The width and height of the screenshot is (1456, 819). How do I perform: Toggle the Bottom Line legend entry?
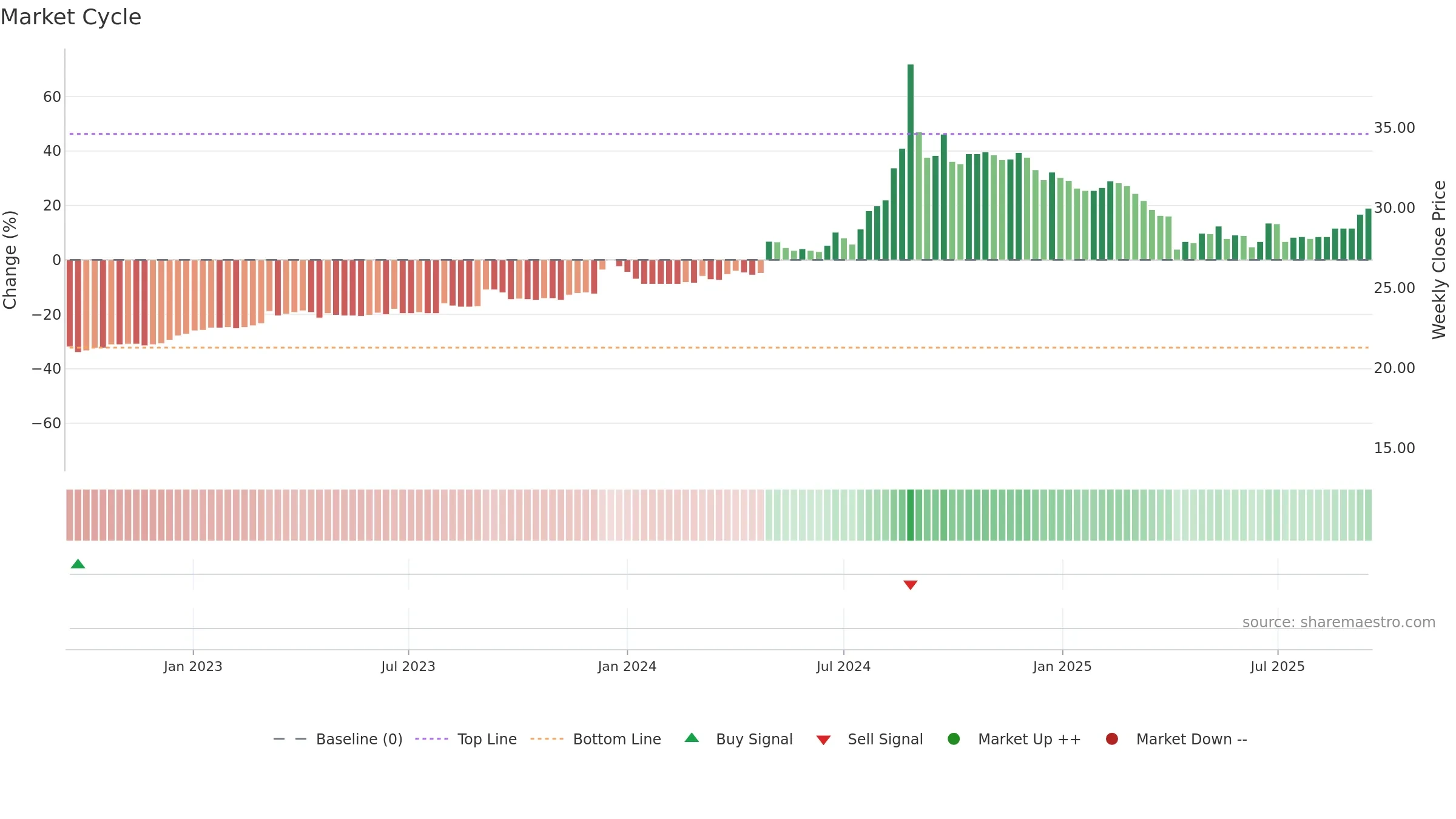pyautogui.click(x=596, y=739)
